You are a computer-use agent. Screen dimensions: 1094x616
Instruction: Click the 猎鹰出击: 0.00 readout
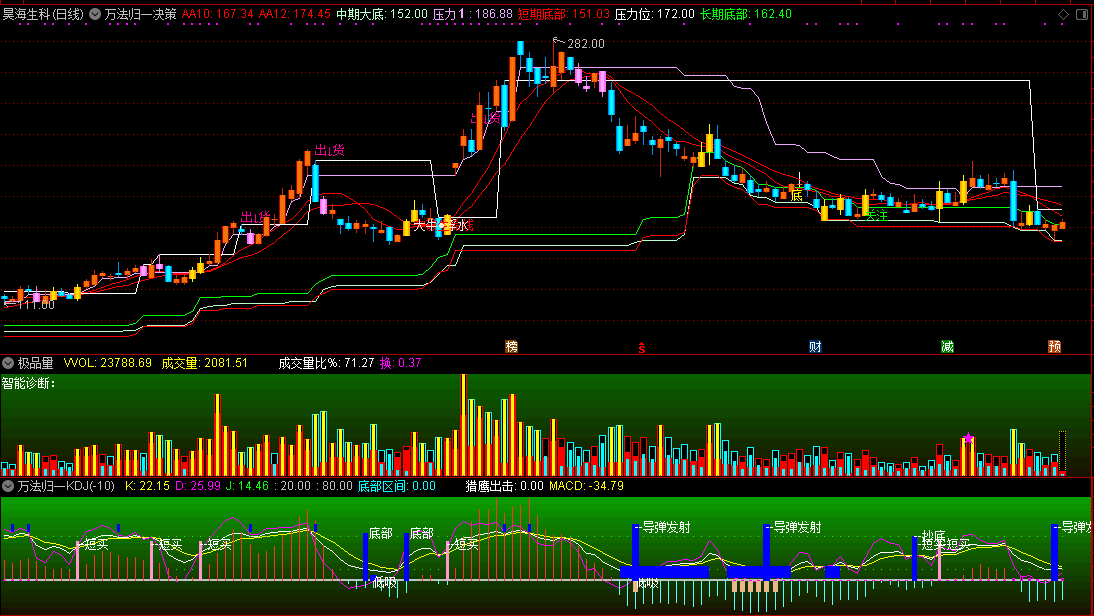click(x=504, y=486)
